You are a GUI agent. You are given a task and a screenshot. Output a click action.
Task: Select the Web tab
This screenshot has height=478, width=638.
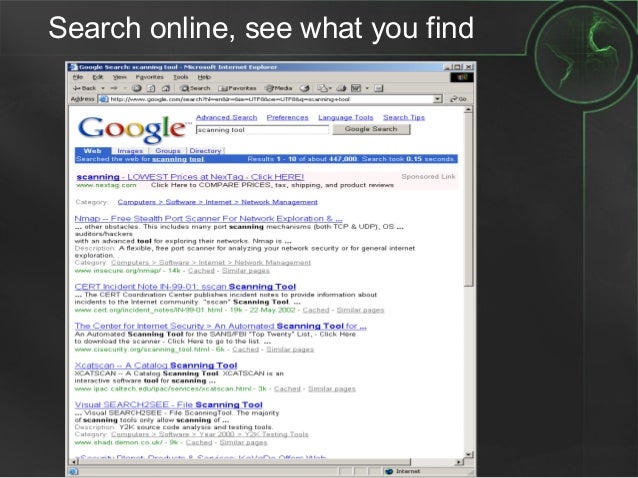pyautogui.click(x=93, y=151)
